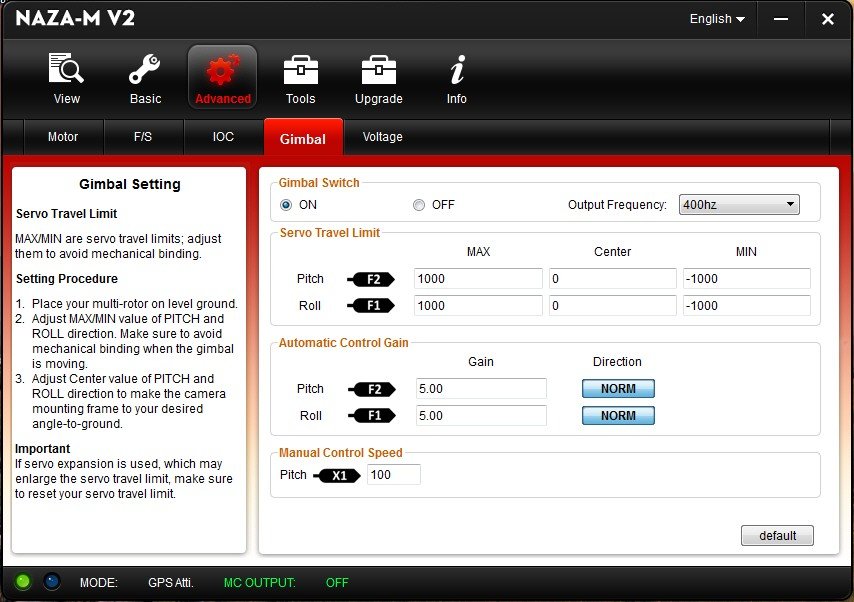The image size is (854, 602).
Task: Click the Gimbal Switch group title
Action: [319, 183]
